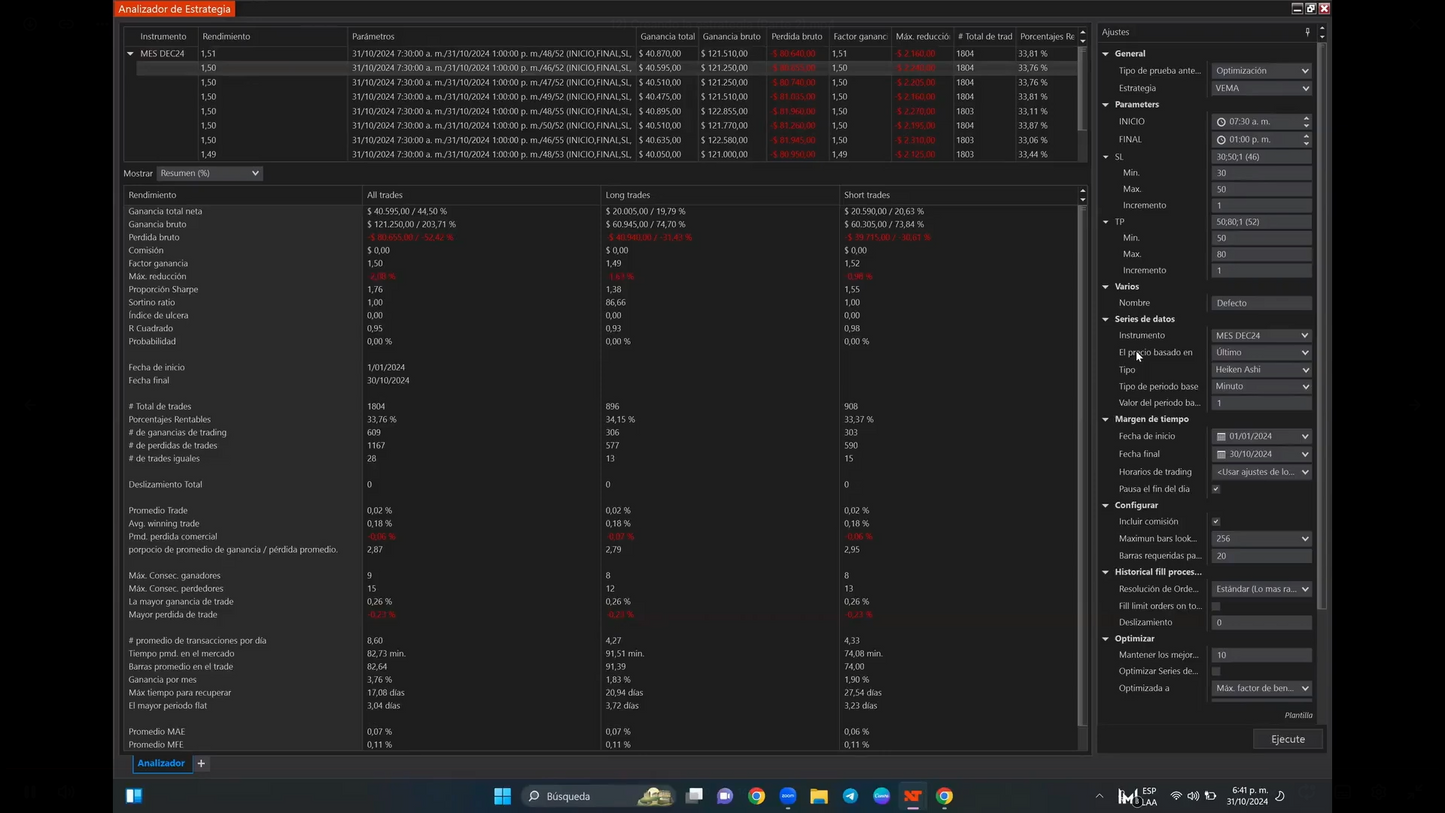
Task: Open the Resolución de Orden Estándar dropdown
Action: click(x=1261, y=589)
